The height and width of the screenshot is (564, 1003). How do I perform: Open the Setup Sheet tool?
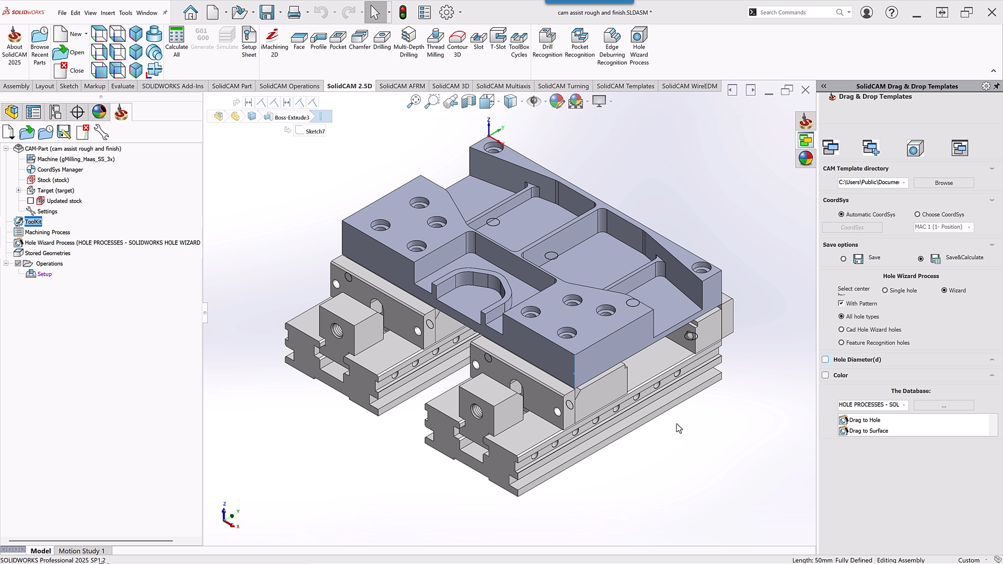point(249,42)
